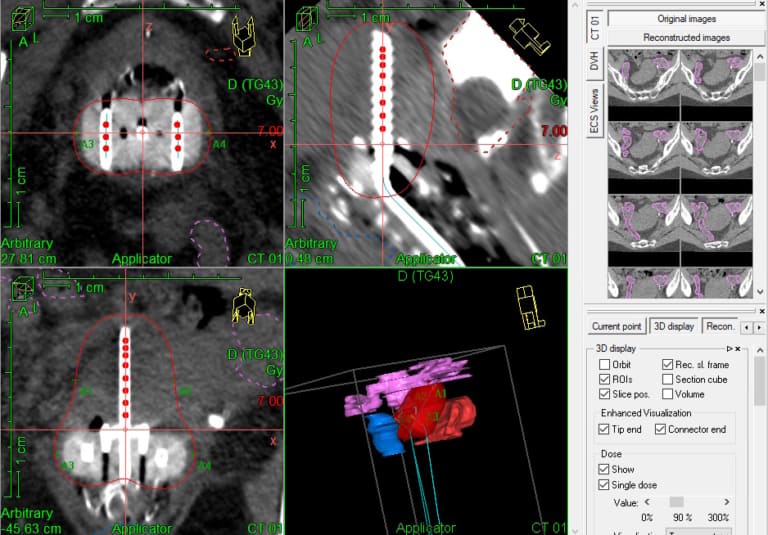Image resolution: width=768 pixels, height=535 pixels.
Task: Switch to the Current point tab
Action: point(616,326)
